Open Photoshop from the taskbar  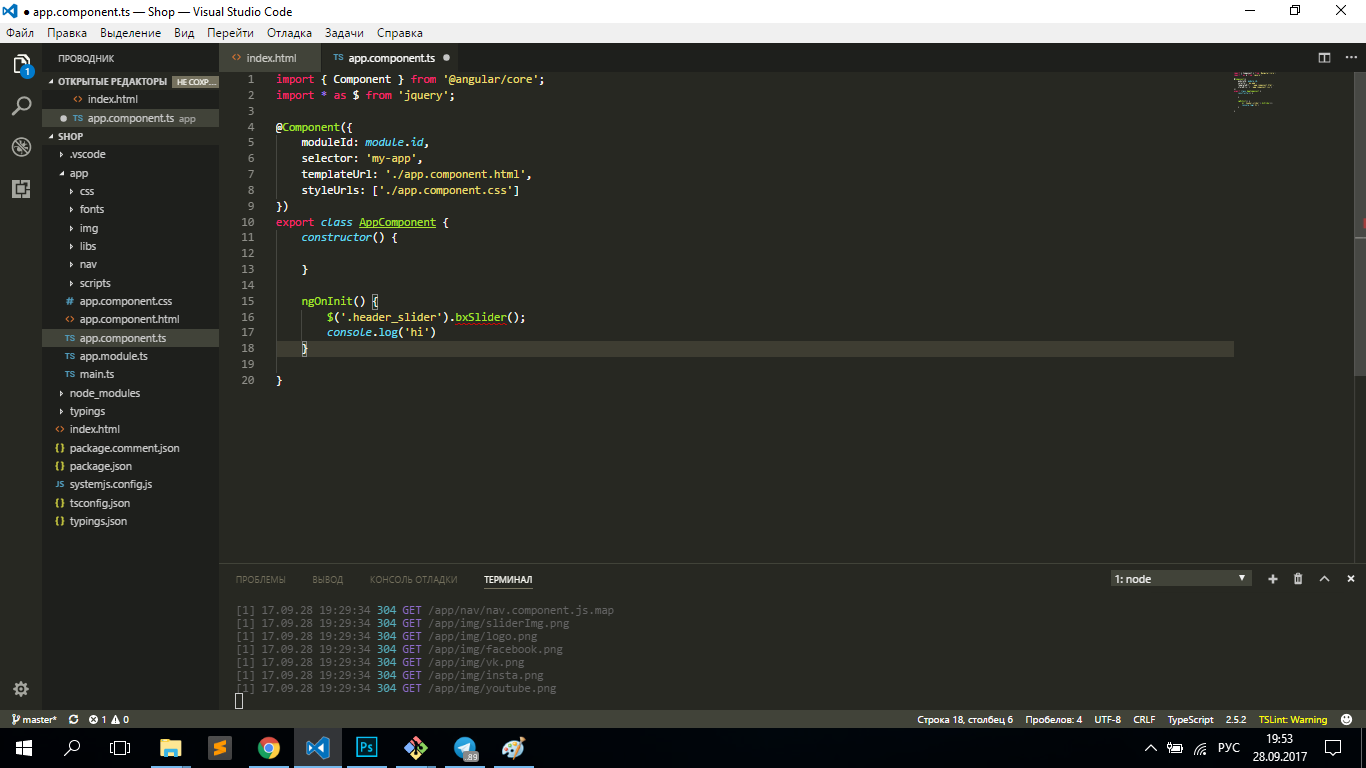(367, 748)
